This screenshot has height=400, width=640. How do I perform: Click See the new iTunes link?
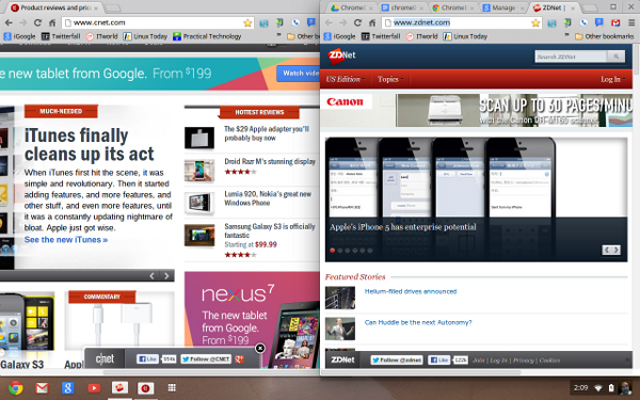[66, 240]
